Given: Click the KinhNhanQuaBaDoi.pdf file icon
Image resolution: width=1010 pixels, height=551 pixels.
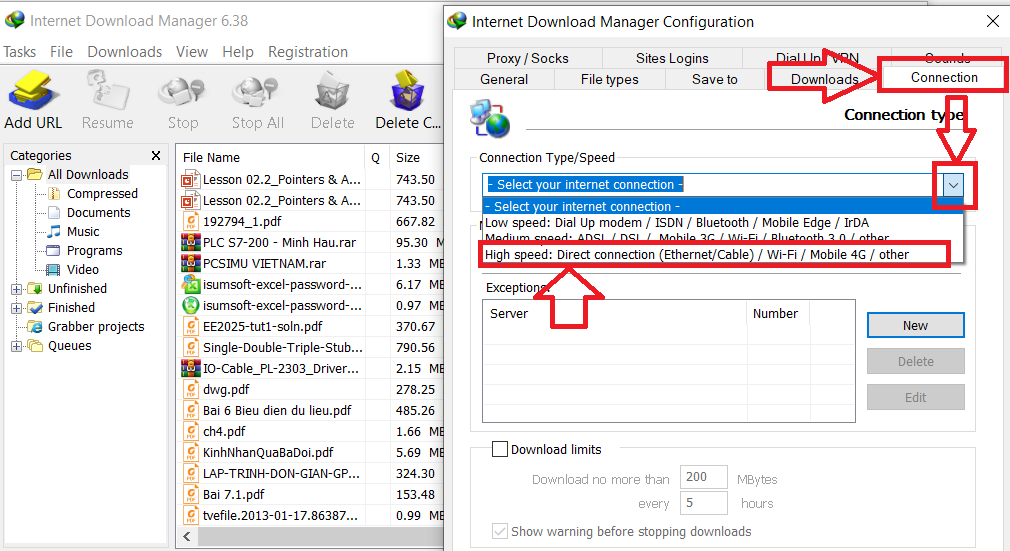Looking at the screenshot, I should [191, 453].
